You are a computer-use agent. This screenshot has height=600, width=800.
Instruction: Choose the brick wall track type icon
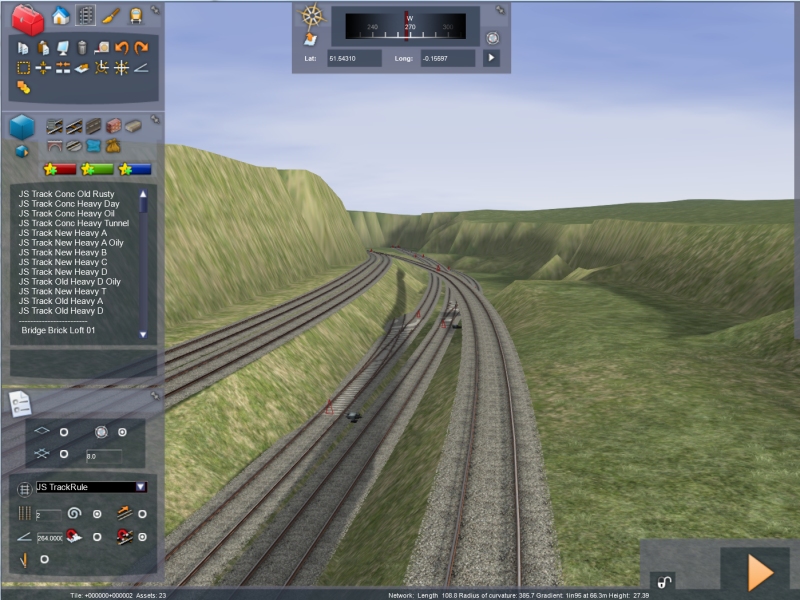click(113, 126)
